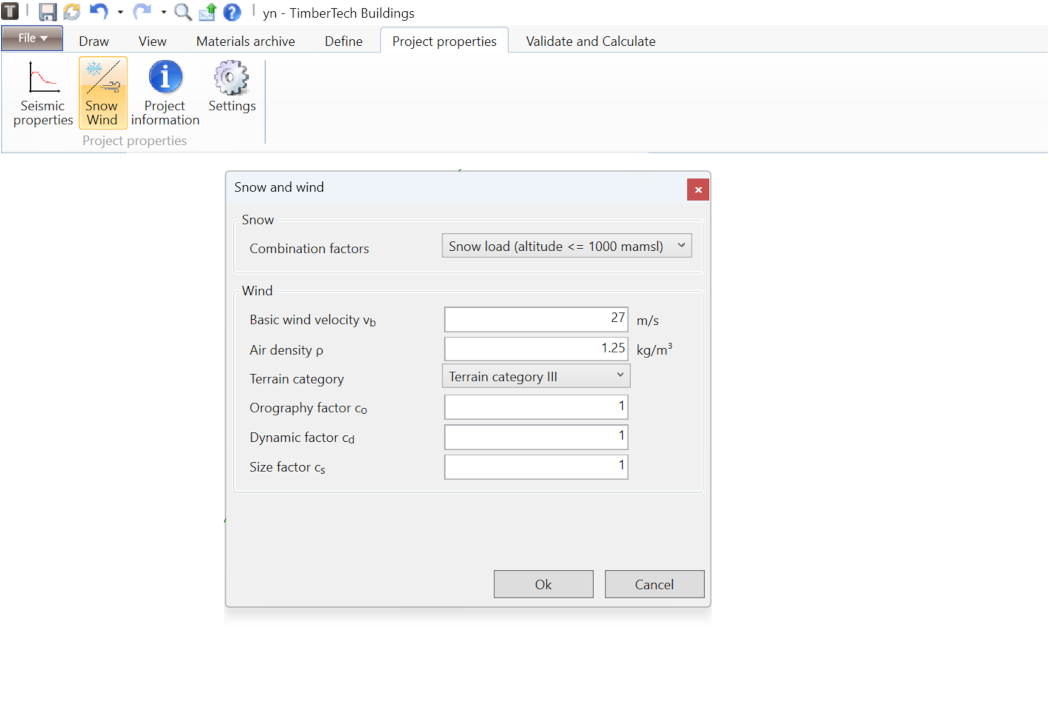Open the Settings gear

tap(231, 87)
